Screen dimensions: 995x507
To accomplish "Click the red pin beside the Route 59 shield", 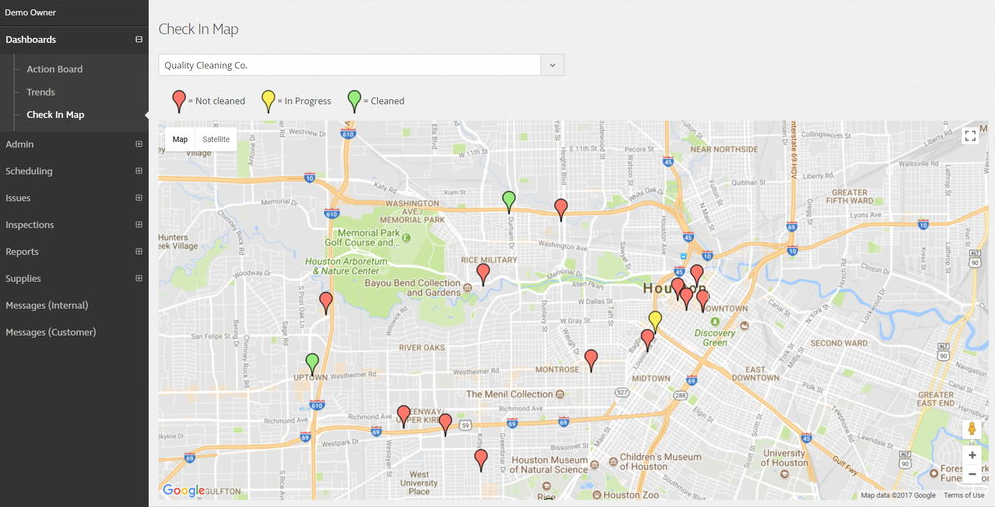I will click(445, 424).
